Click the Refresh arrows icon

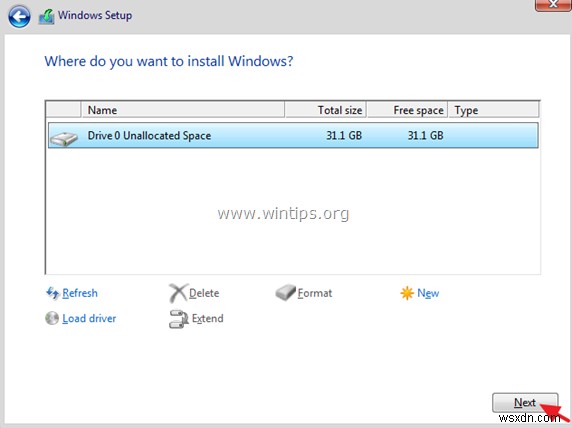click(x=53, y=293)
